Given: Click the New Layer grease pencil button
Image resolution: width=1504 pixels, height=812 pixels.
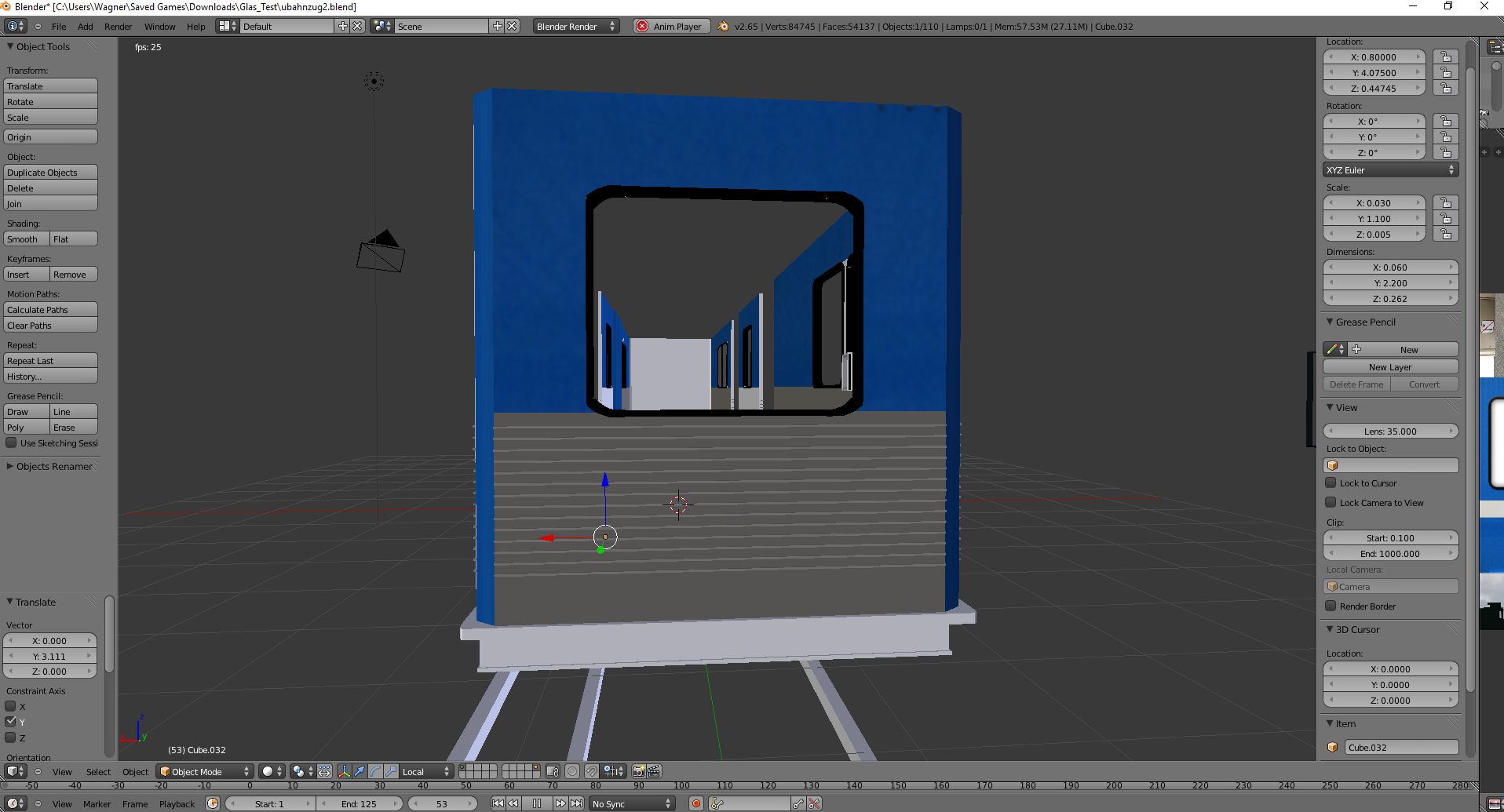Looking at the screenshot, I should click(1390, 367).
